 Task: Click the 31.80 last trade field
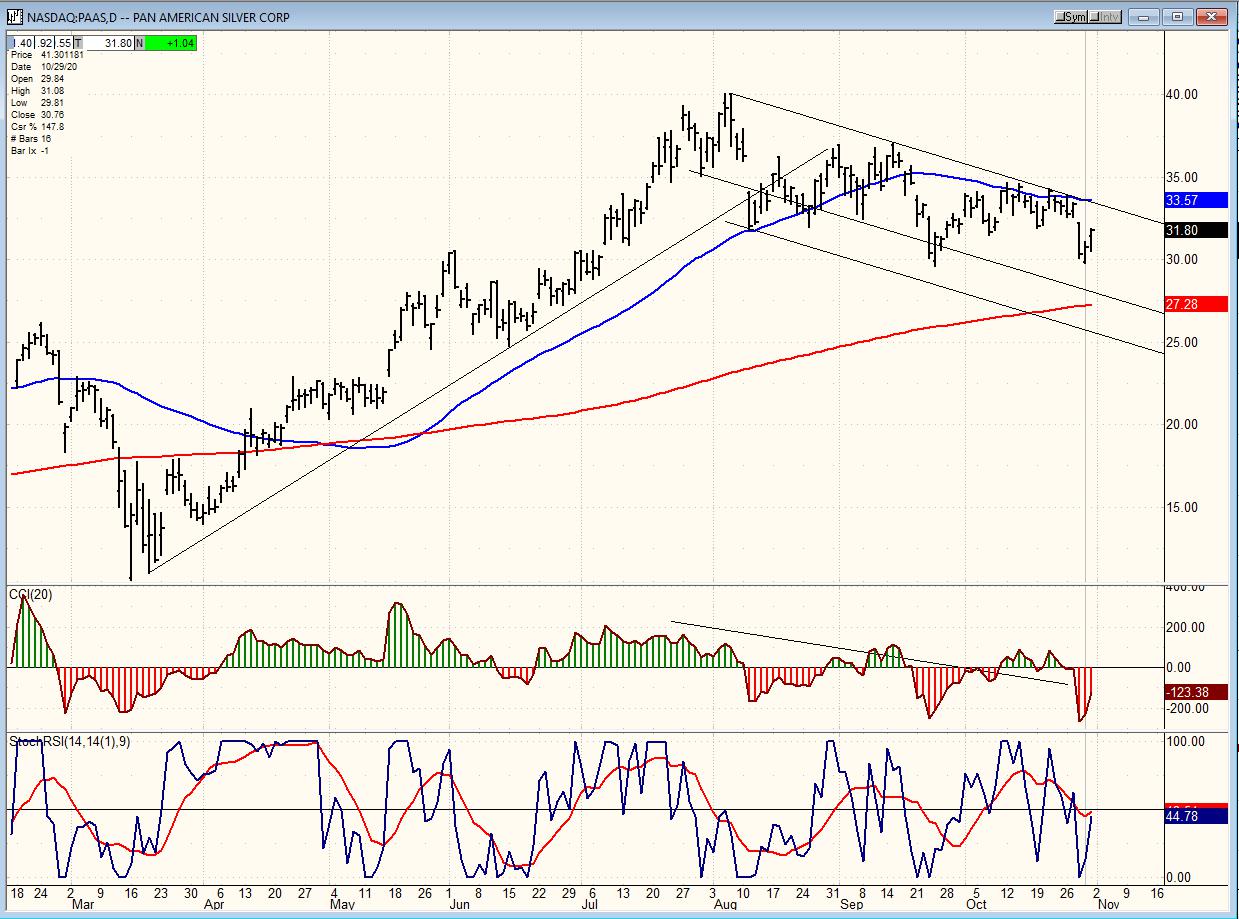tap(110, 43)
